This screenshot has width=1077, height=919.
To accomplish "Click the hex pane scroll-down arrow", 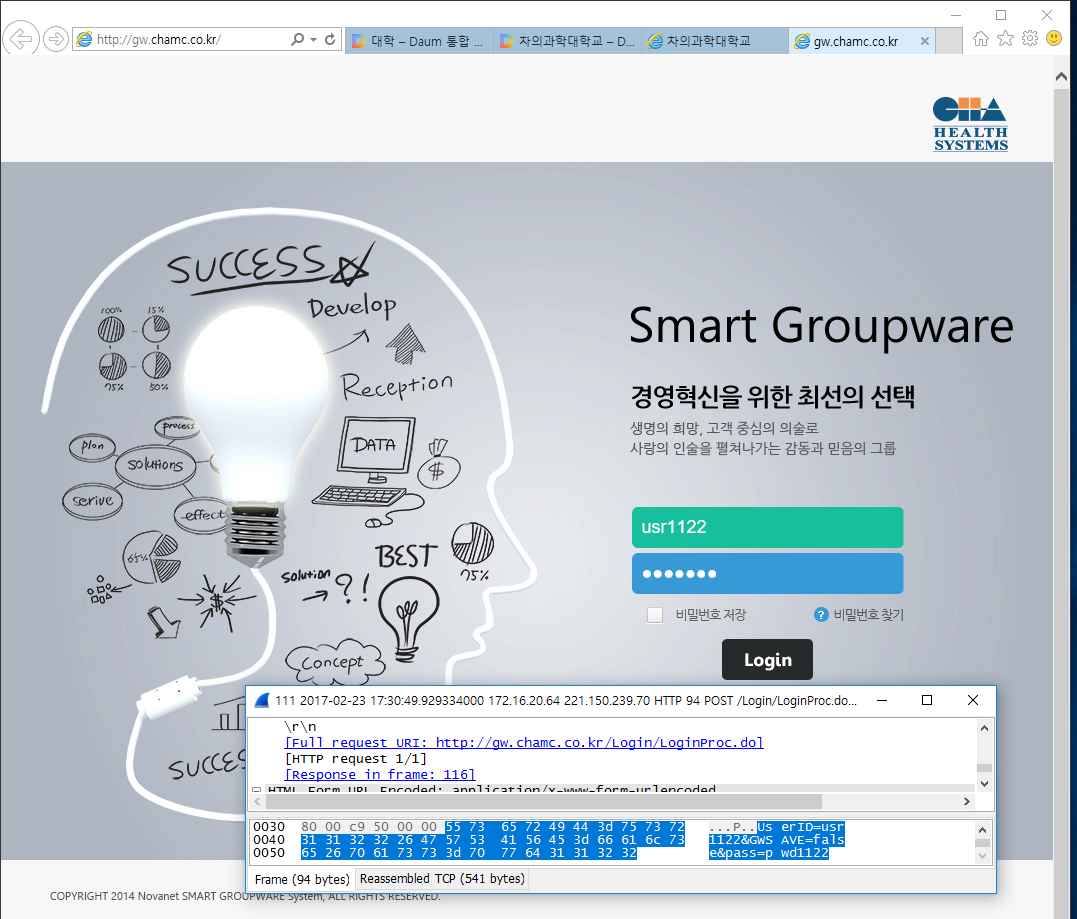I will point(982,856).
